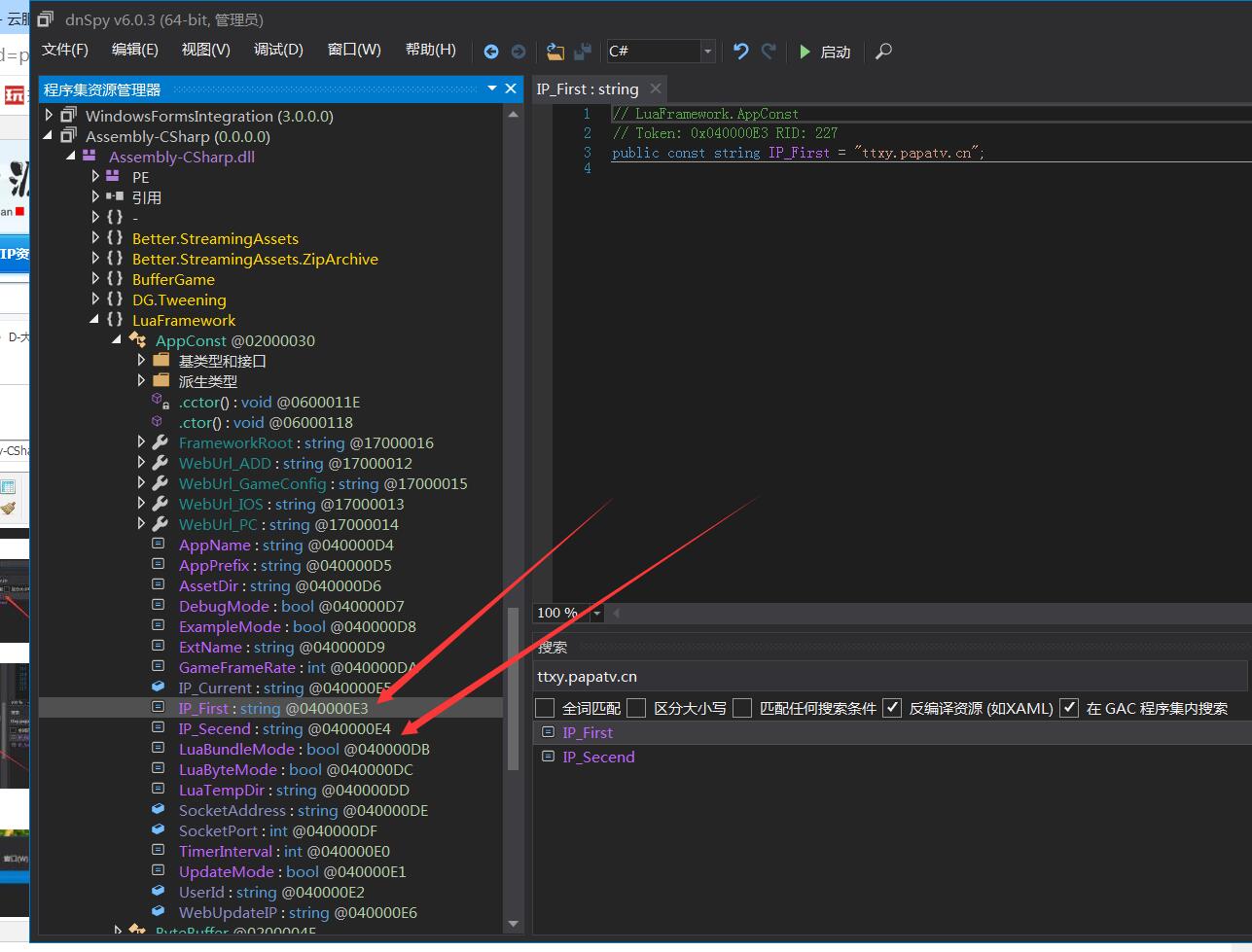1252x952 pixels.
Task: Click the navigate forward arrow icon
Action: click(x=519, y=52)
